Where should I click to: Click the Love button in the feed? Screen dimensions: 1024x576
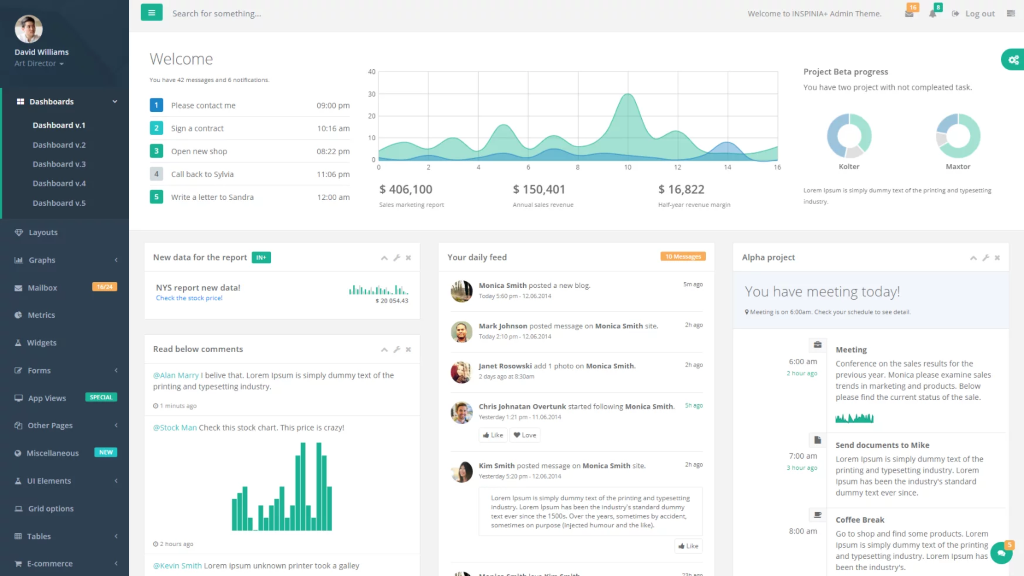525,435
